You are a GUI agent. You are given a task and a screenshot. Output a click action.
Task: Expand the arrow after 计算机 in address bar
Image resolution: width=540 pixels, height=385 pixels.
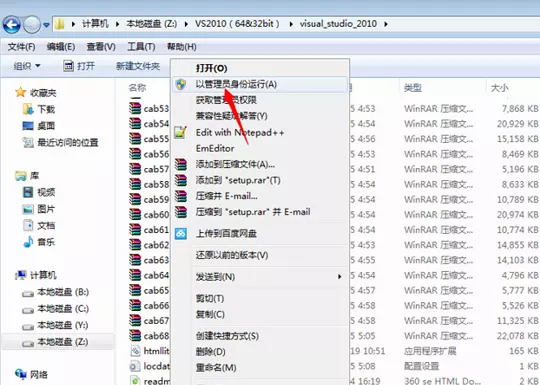point(118,24)
